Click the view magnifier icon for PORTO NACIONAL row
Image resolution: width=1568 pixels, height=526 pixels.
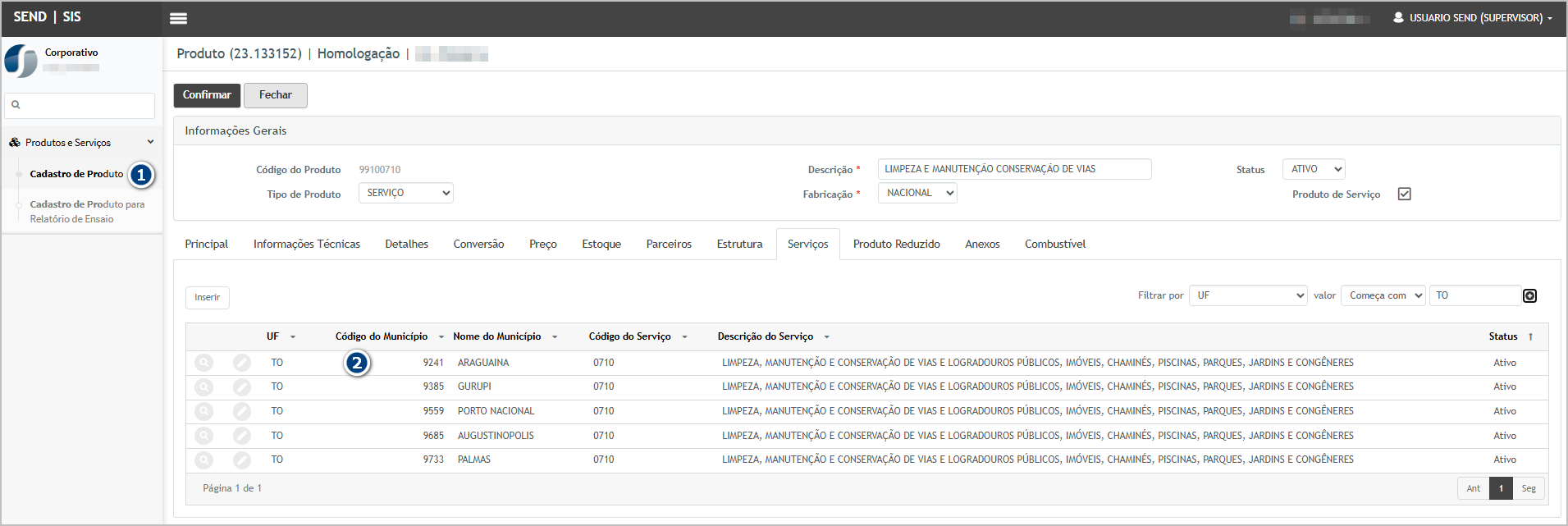click(204, 411)
